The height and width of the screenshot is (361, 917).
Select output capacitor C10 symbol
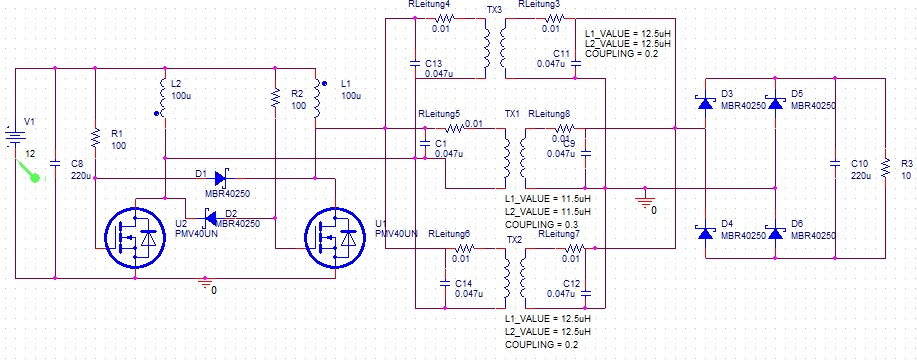[836, 164]
